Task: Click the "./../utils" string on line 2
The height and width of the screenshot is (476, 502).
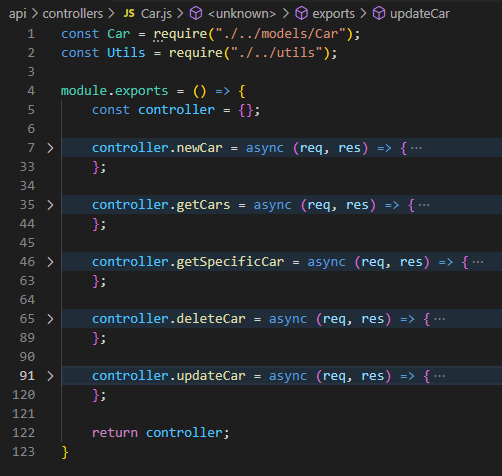Action: 277,53
